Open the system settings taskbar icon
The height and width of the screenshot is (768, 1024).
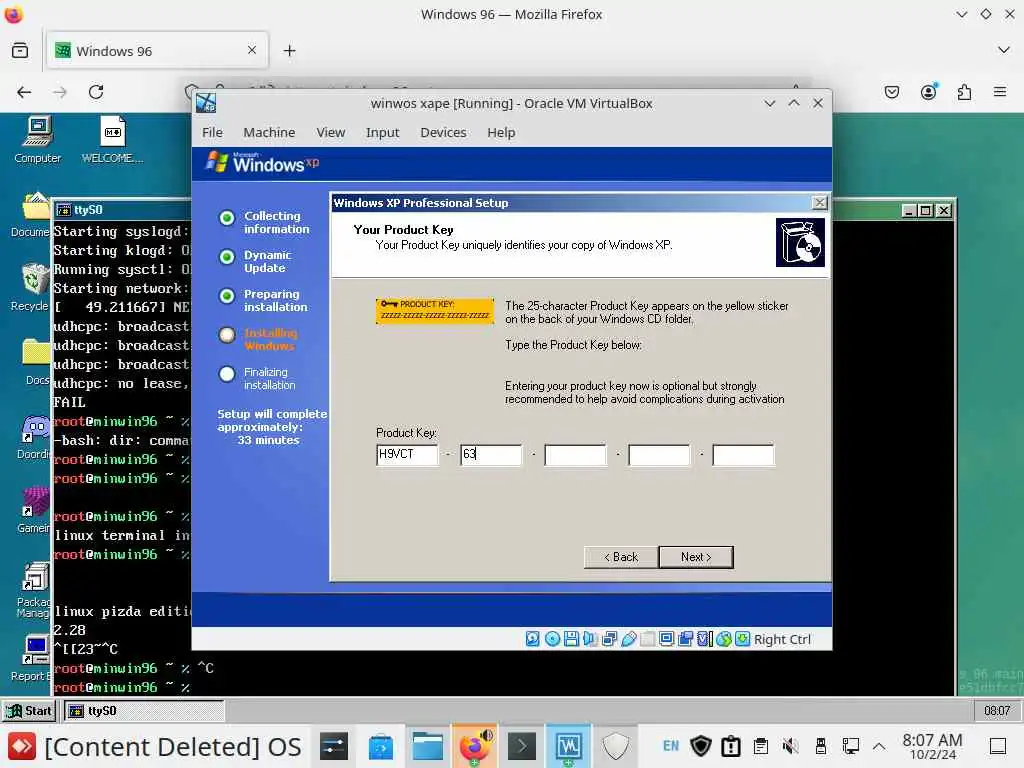334,746
